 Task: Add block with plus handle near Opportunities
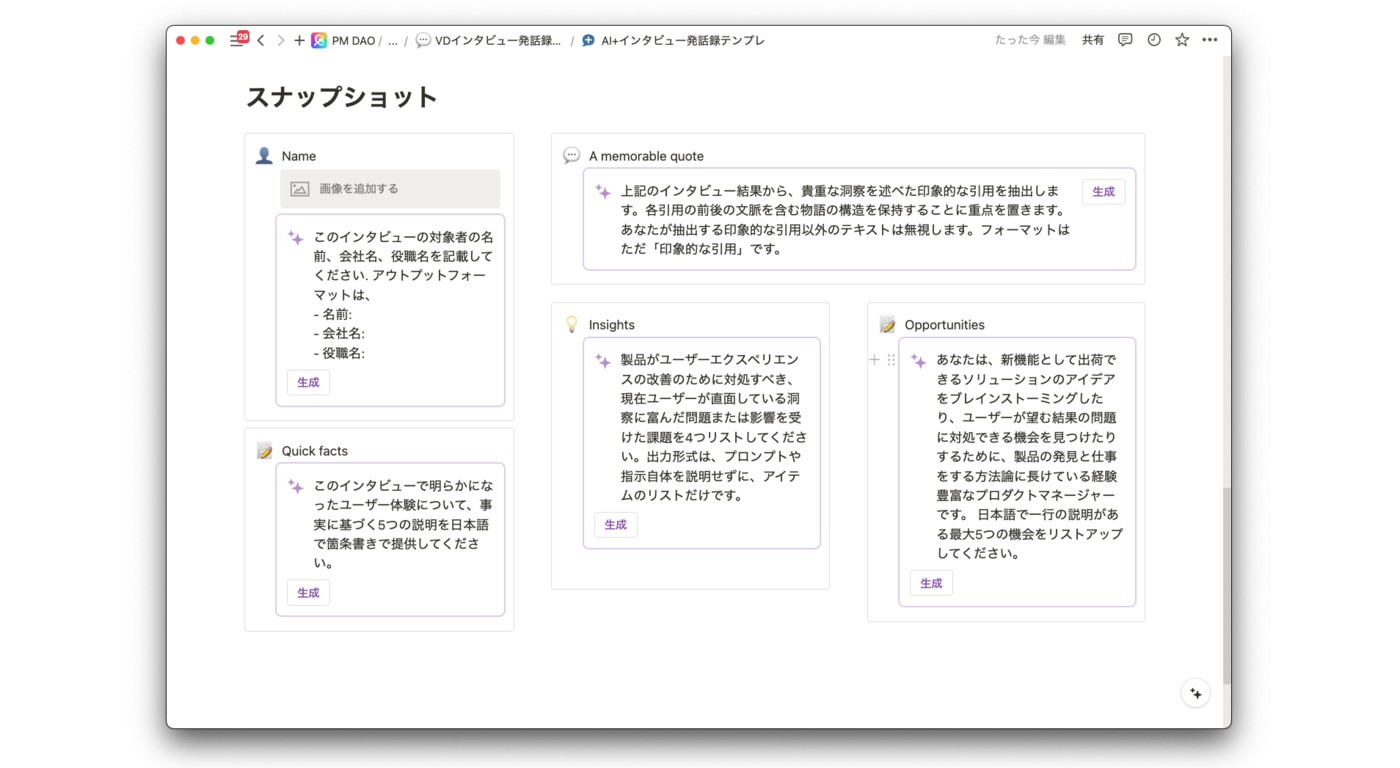(x=874, y=360)
